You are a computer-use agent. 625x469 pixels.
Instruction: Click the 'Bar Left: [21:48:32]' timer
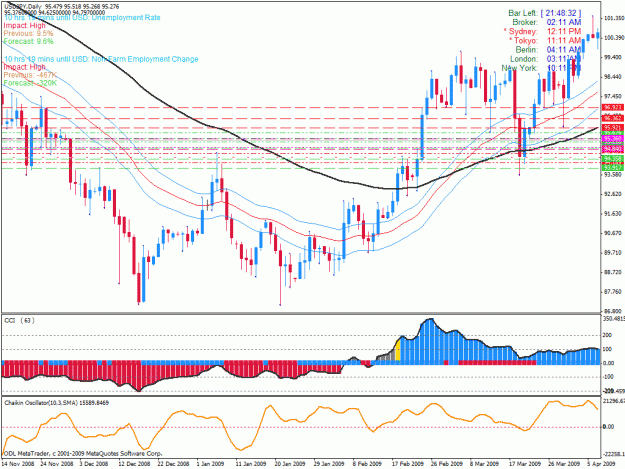(544, 13)
